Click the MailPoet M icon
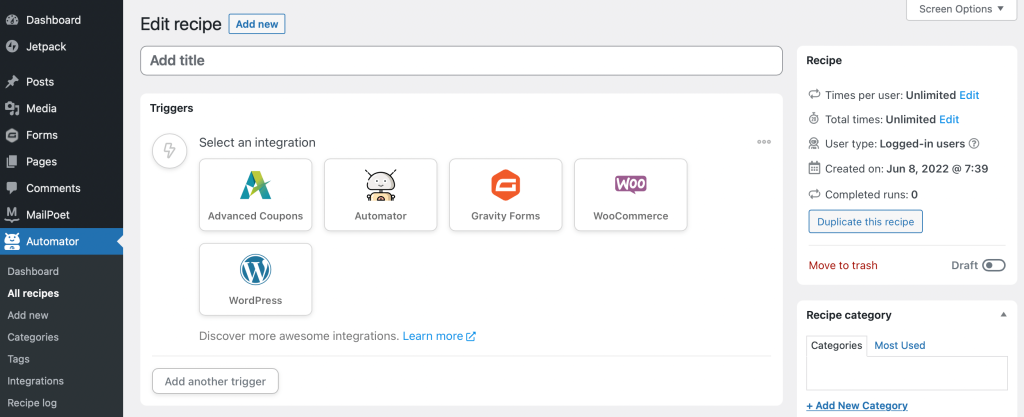The height and width of the screenshot is (417, 1024). [x=12, y=214]
